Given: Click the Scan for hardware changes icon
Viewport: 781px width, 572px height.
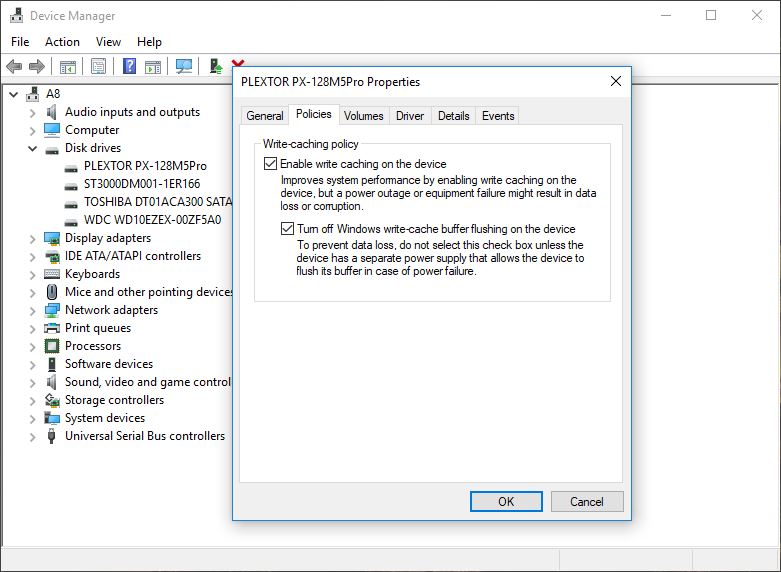Looking at the screenshot, I should (184, 66).
